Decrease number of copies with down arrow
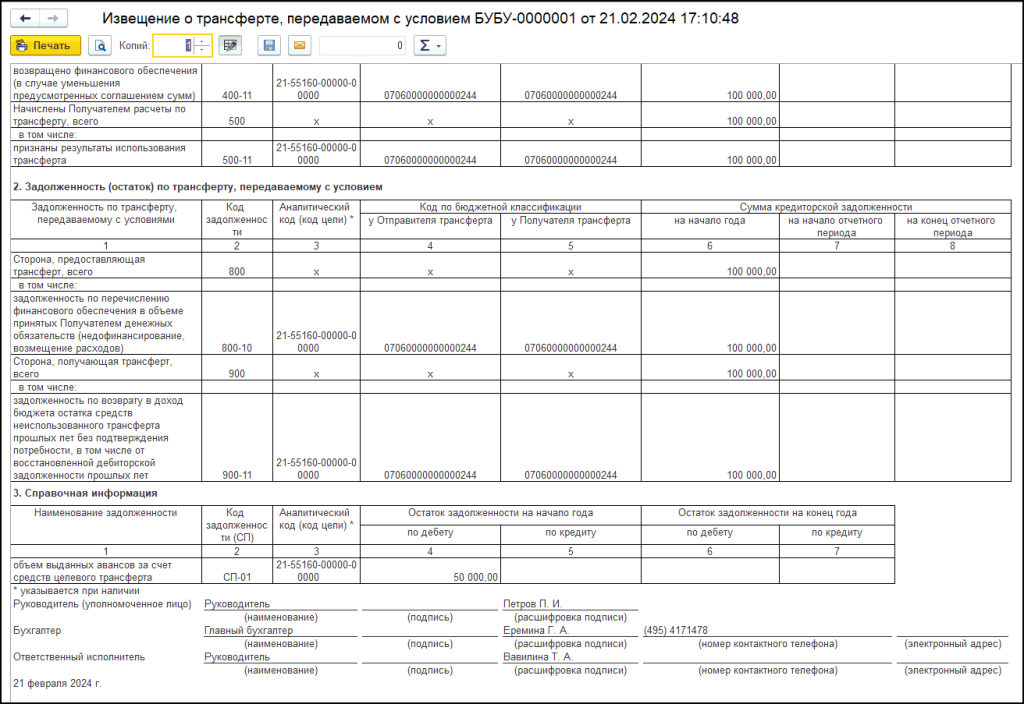1024x704 pixels. pos(202,50)
